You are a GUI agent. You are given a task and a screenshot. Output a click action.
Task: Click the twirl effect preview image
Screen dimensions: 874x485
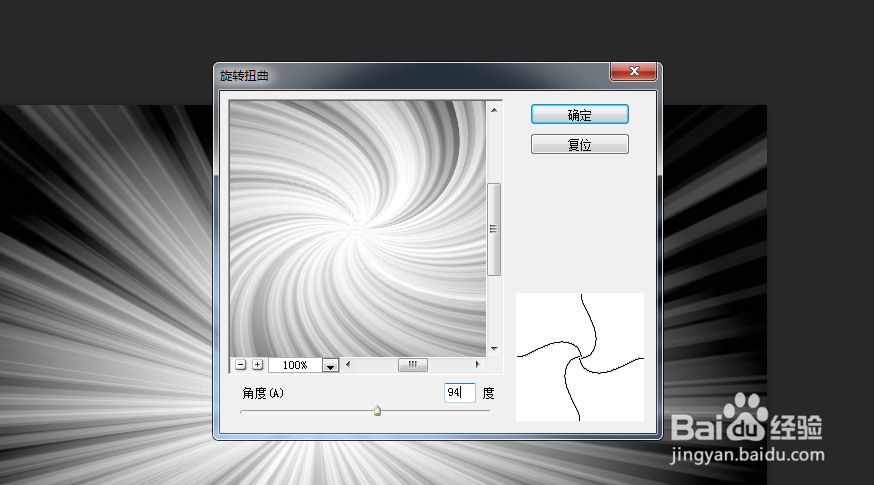click(x=358, y=229)
